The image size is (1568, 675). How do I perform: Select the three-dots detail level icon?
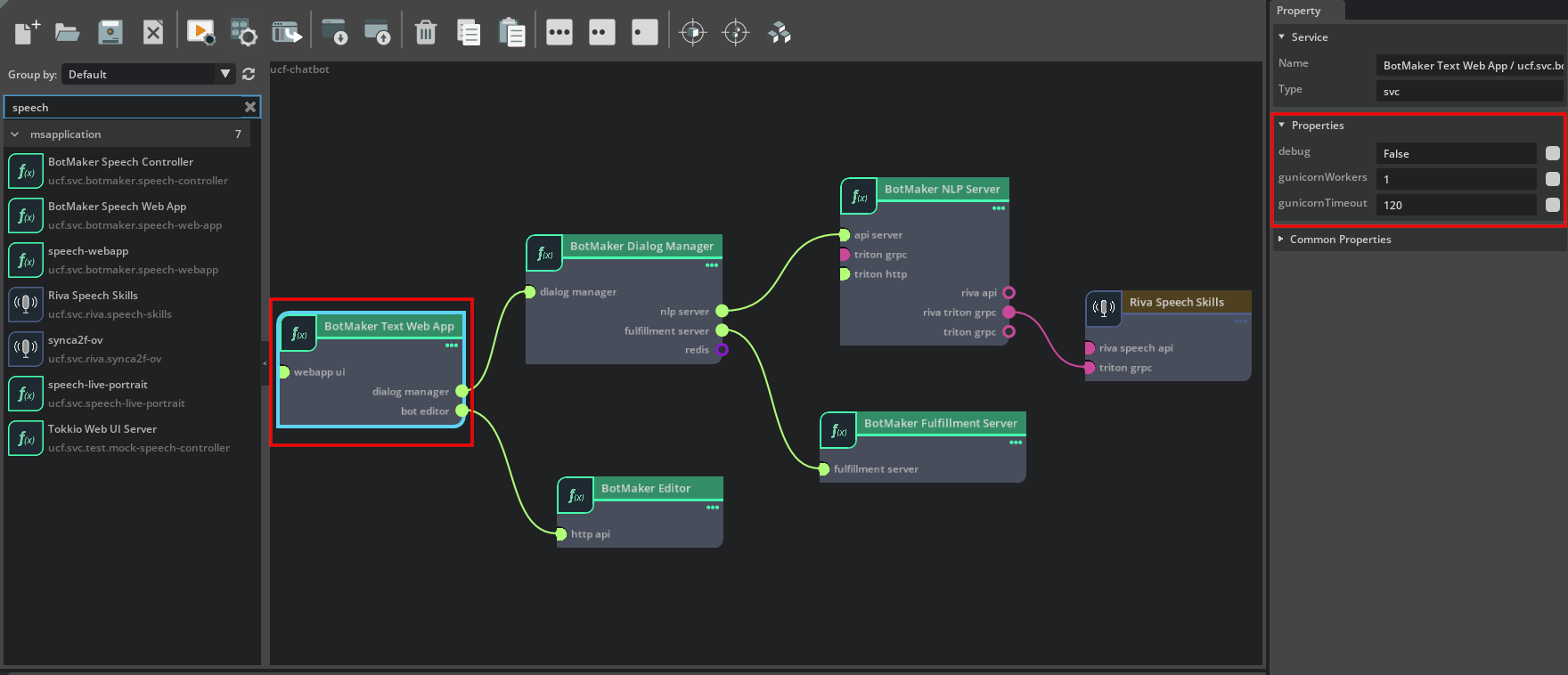(x=559, y=33)
